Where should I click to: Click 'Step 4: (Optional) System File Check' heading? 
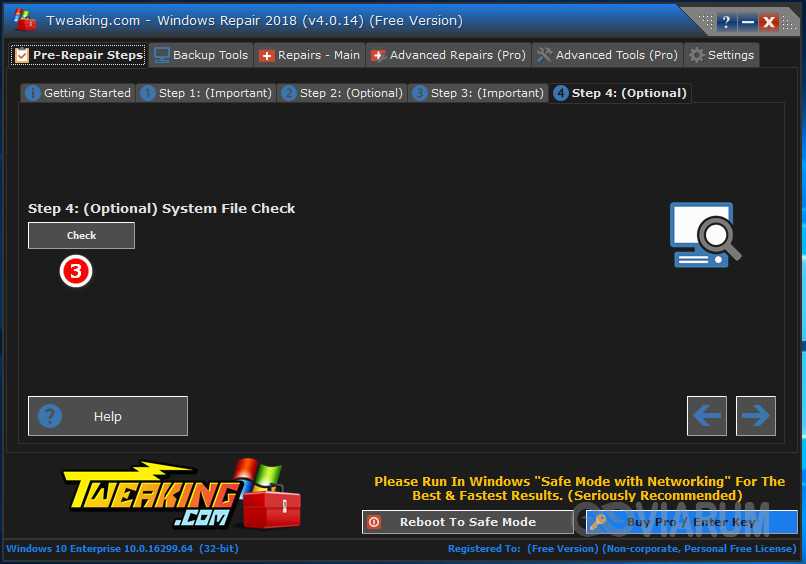point(161,208)
